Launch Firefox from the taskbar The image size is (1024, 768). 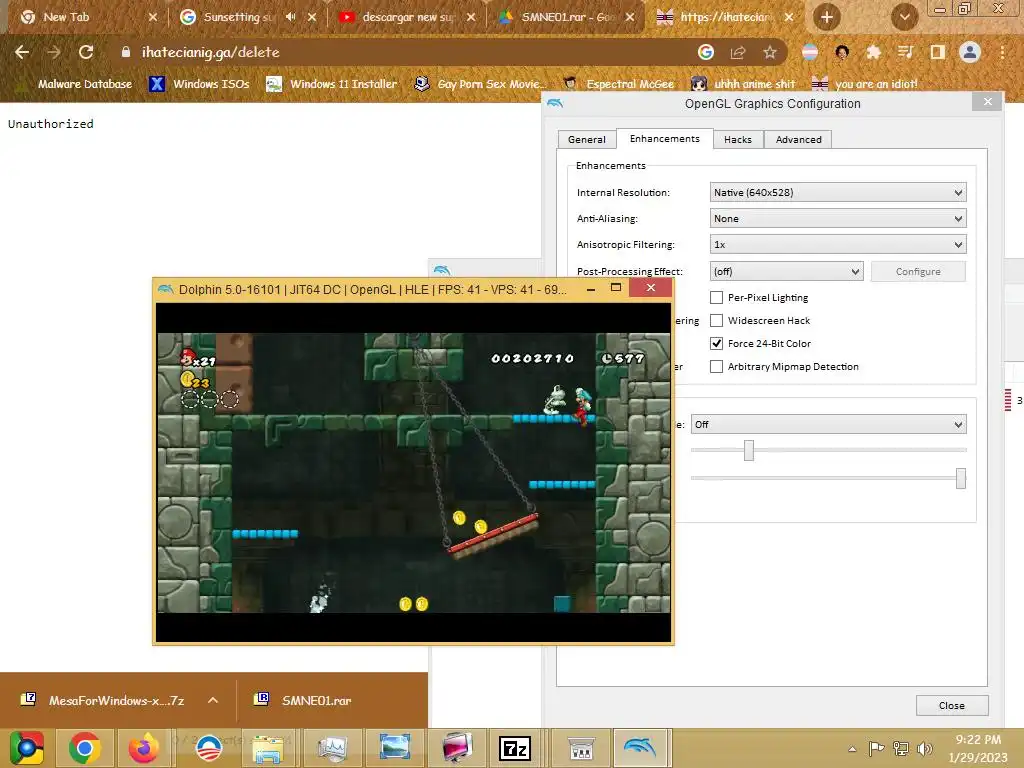pos(144,748)
